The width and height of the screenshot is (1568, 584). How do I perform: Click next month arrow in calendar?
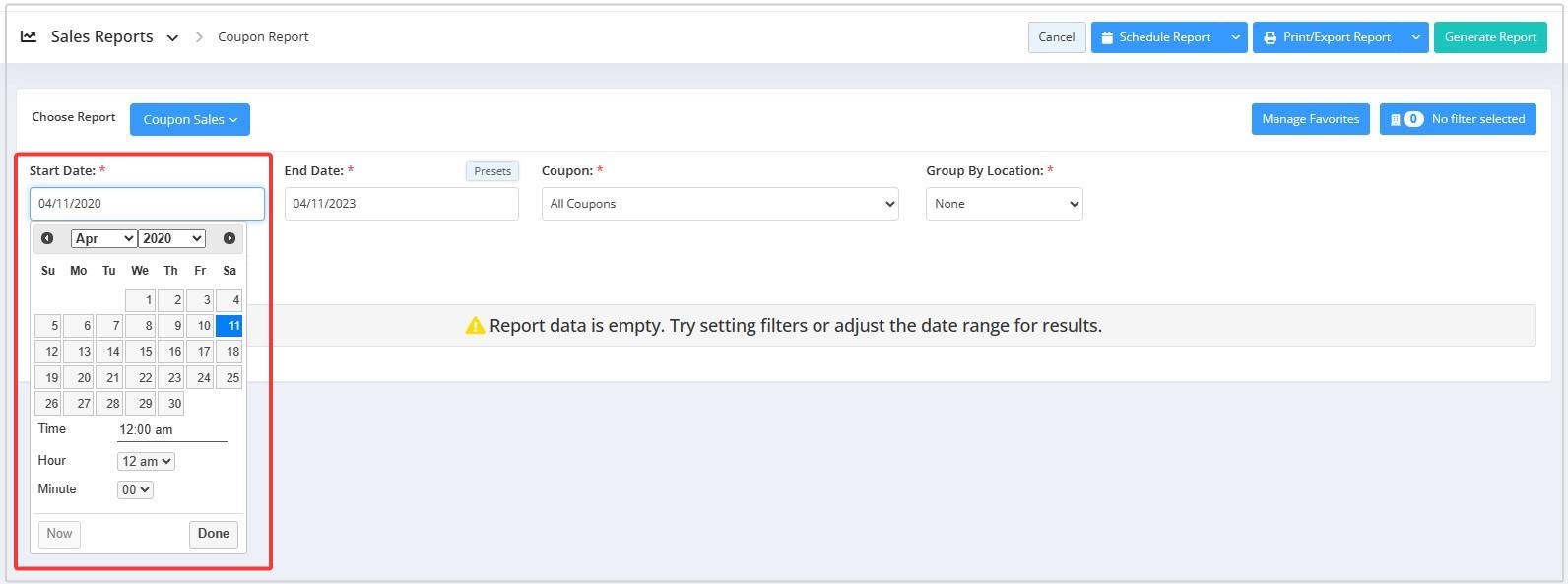(229, 238)
